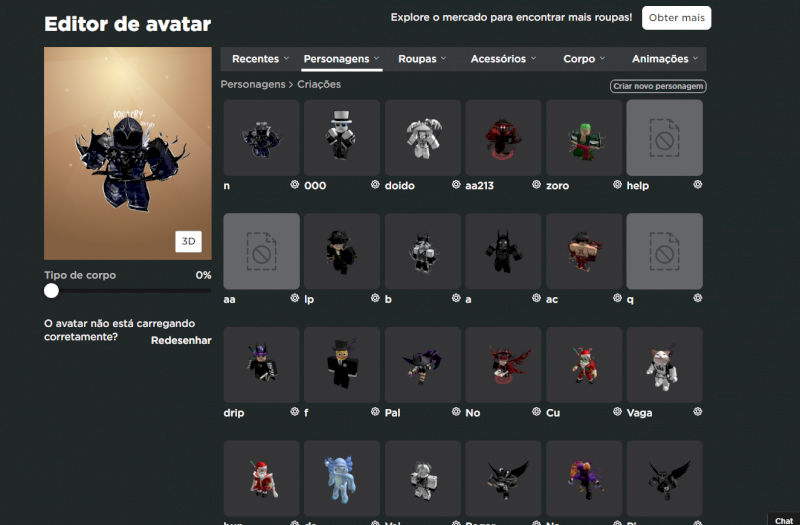The width and height of the screenshot is (800, 525).
Task: Select the ac character thumbnail
Action: tap(584, 252)
